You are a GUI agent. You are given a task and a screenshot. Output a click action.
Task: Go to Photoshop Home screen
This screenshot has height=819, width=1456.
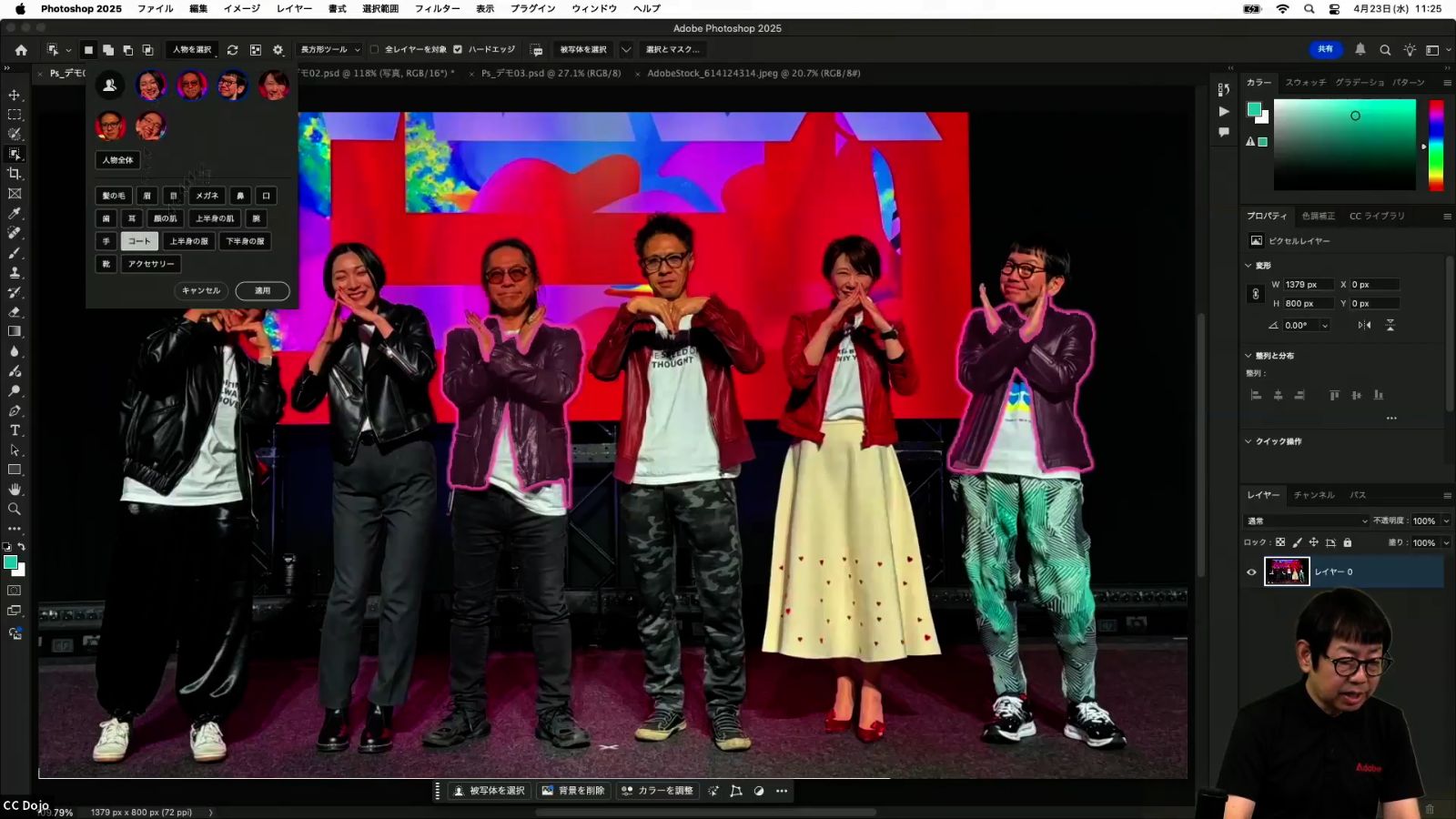click(21, 50)
